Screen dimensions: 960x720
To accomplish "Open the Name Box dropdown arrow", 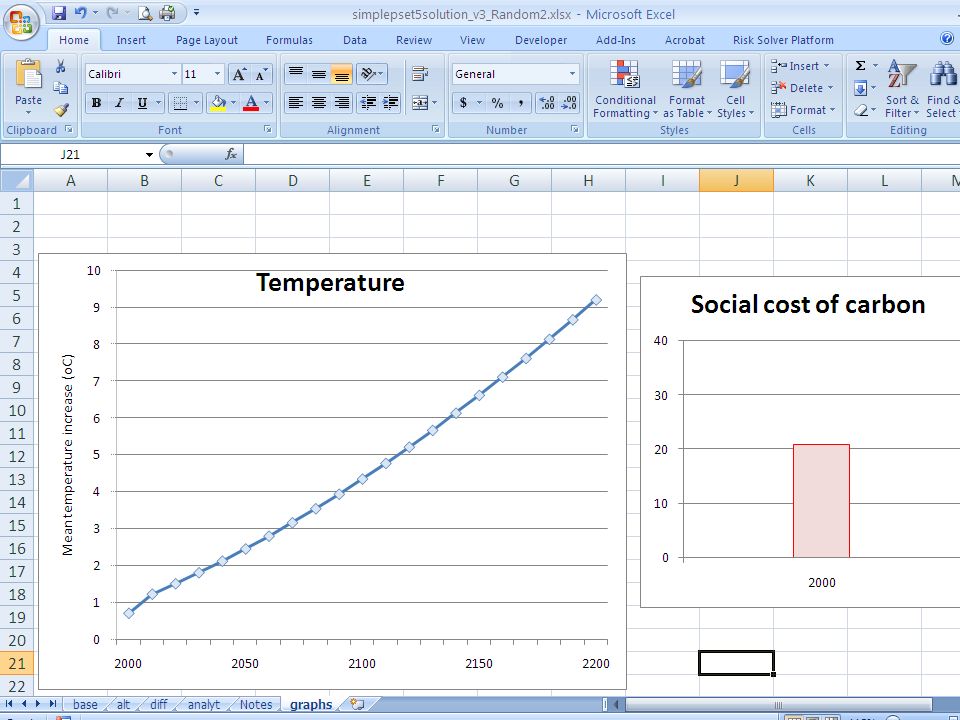I will (149, 155).
